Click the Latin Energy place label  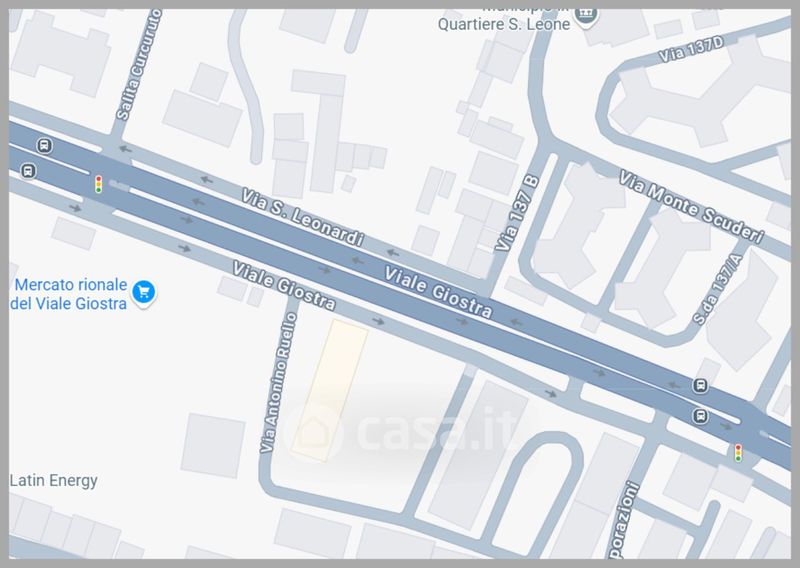coord(54,480)
